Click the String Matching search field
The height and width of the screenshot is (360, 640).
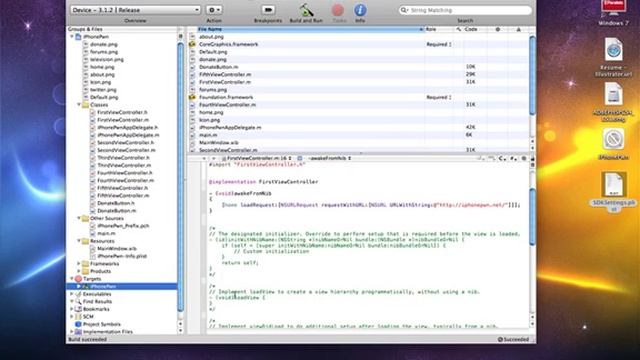pyautogui.click(x=465, y=10)
